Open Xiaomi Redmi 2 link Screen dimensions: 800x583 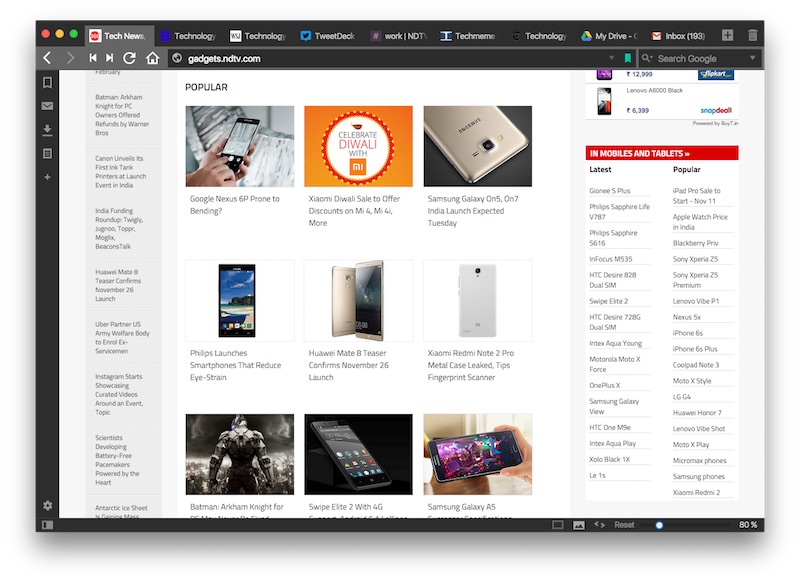tap(696, 493)
